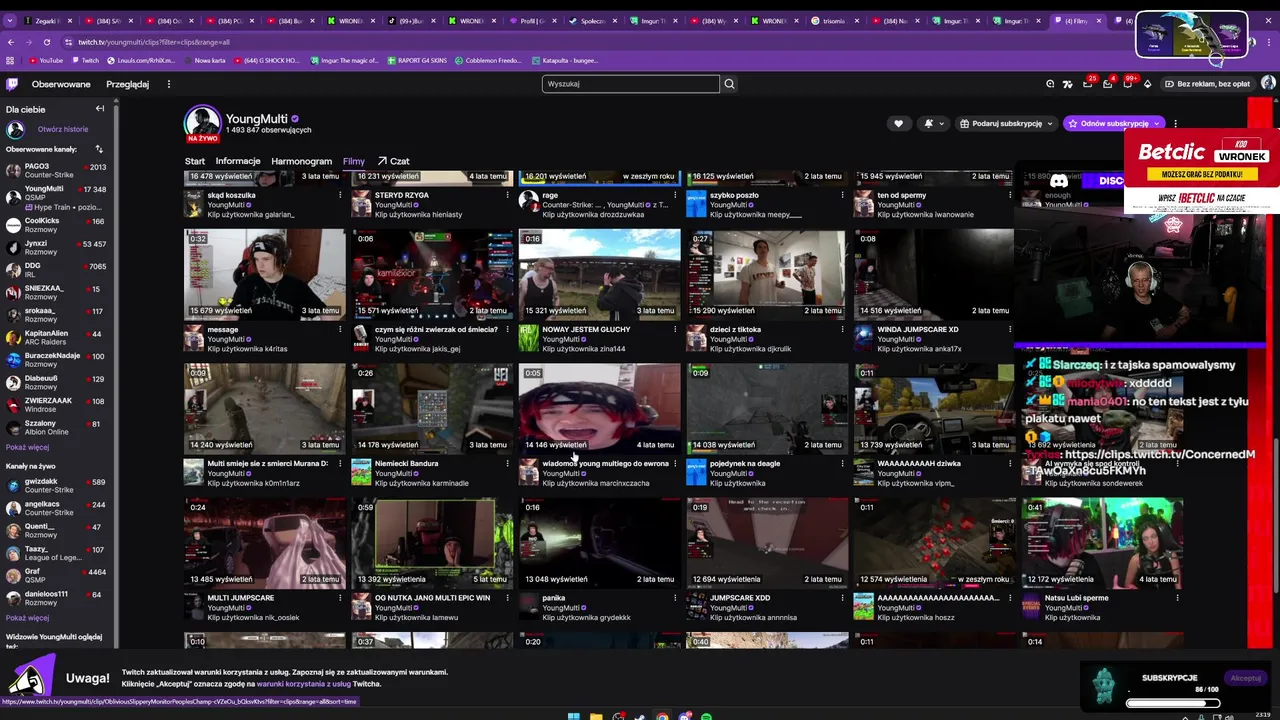Open the Podaruj subskrypcje dropdown
1280x720 pixels.
(x=1007, y=124)
